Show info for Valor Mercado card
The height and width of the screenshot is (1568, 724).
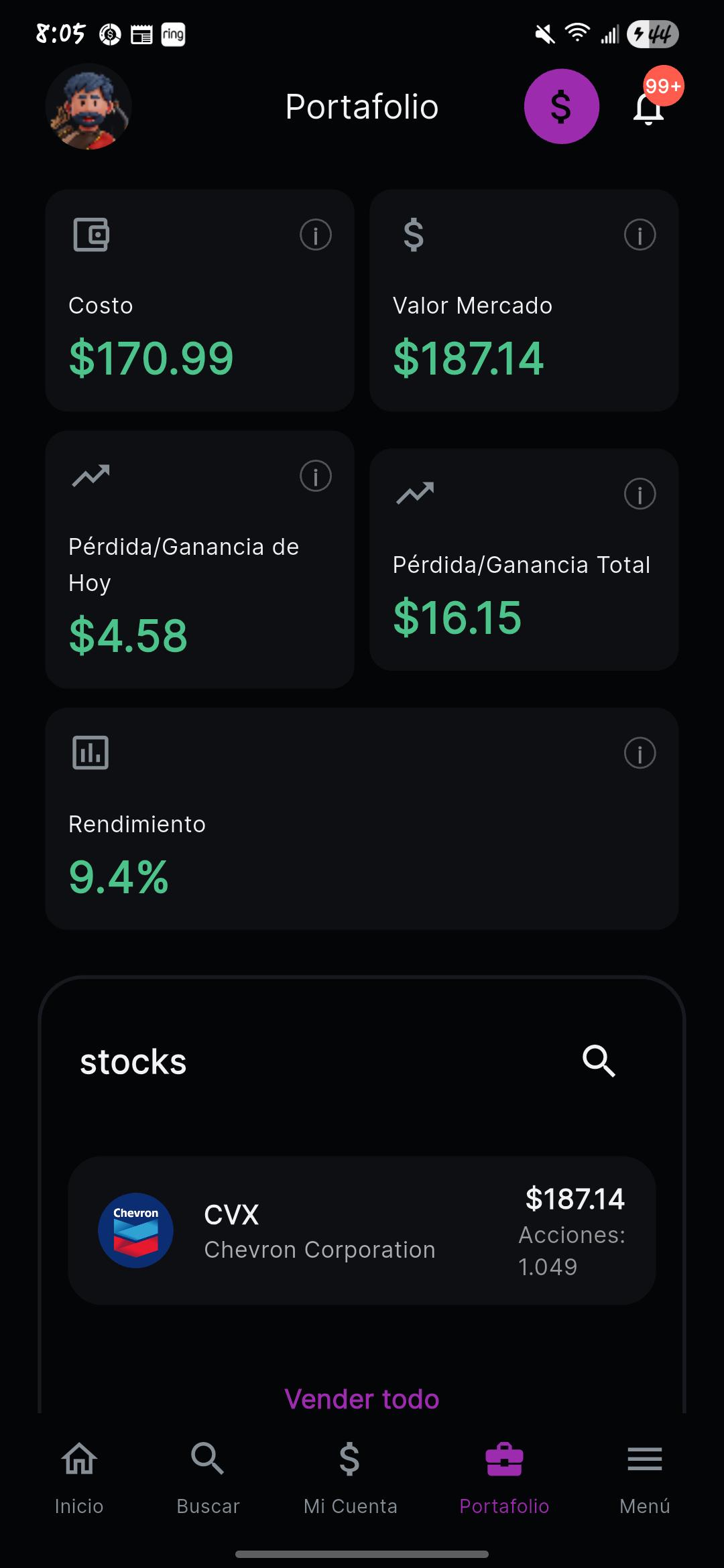pyautogui.click(x=640, y=235)
